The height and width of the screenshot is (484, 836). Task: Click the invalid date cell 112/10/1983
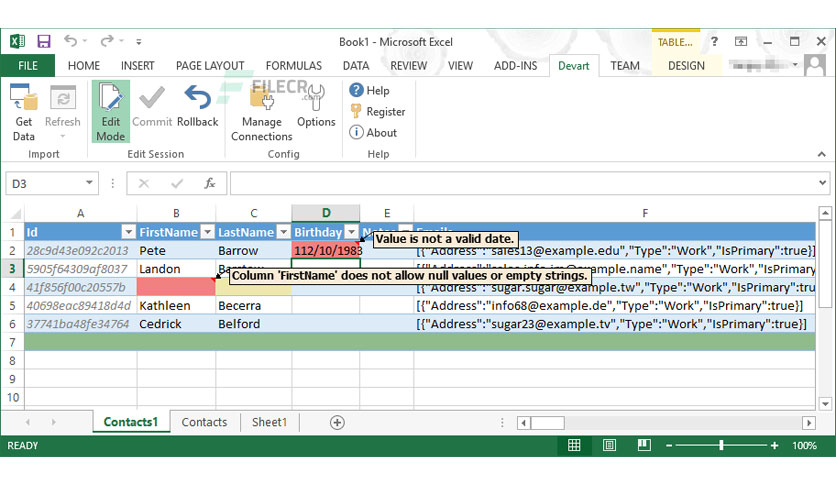coord(326,251)
